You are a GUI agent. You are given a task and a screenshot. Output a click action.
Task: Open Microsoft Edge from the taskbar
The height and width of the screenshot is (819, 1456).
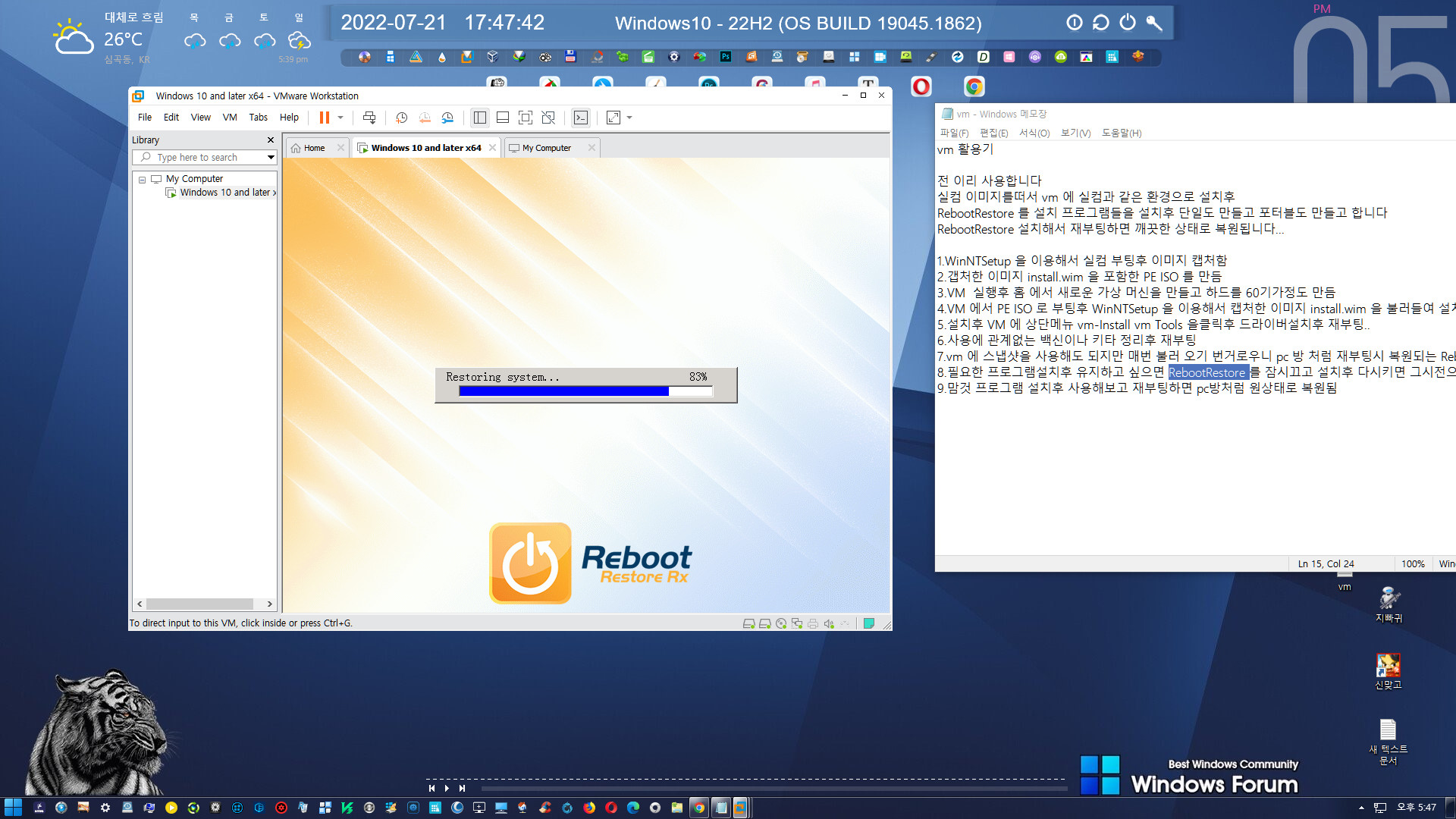tap(633, 808)
